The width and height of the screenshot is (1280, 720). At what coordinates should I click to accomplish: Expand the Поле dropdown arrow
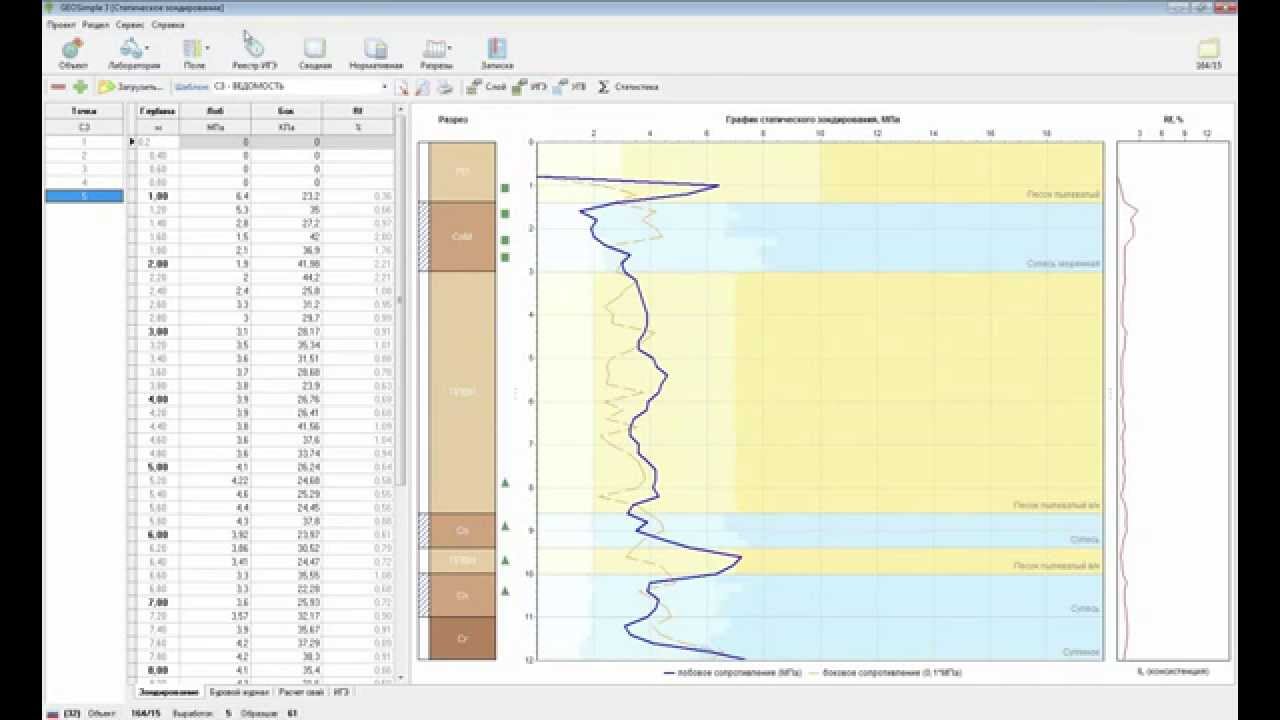point(207,48)
